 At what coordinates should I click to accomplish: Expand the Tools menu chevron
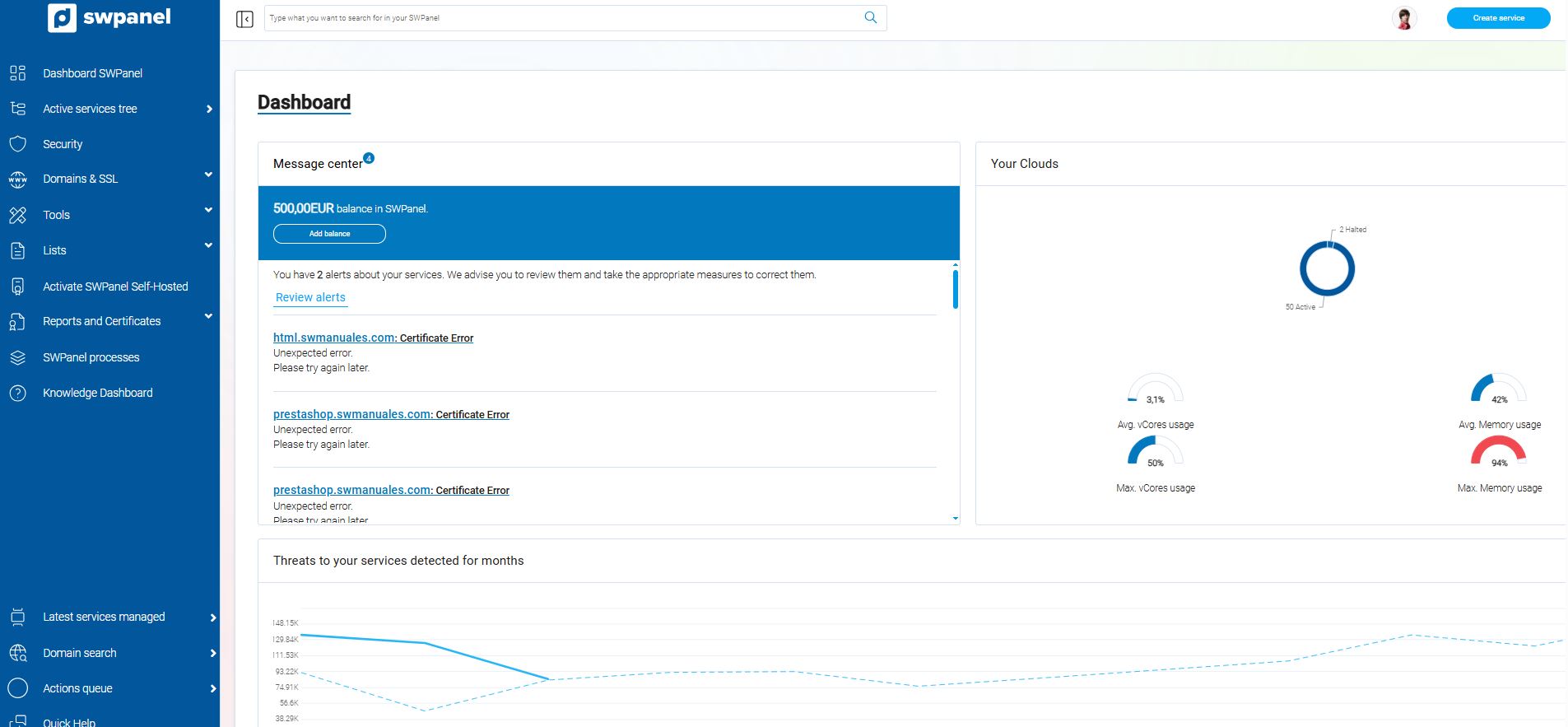(208, 210)
